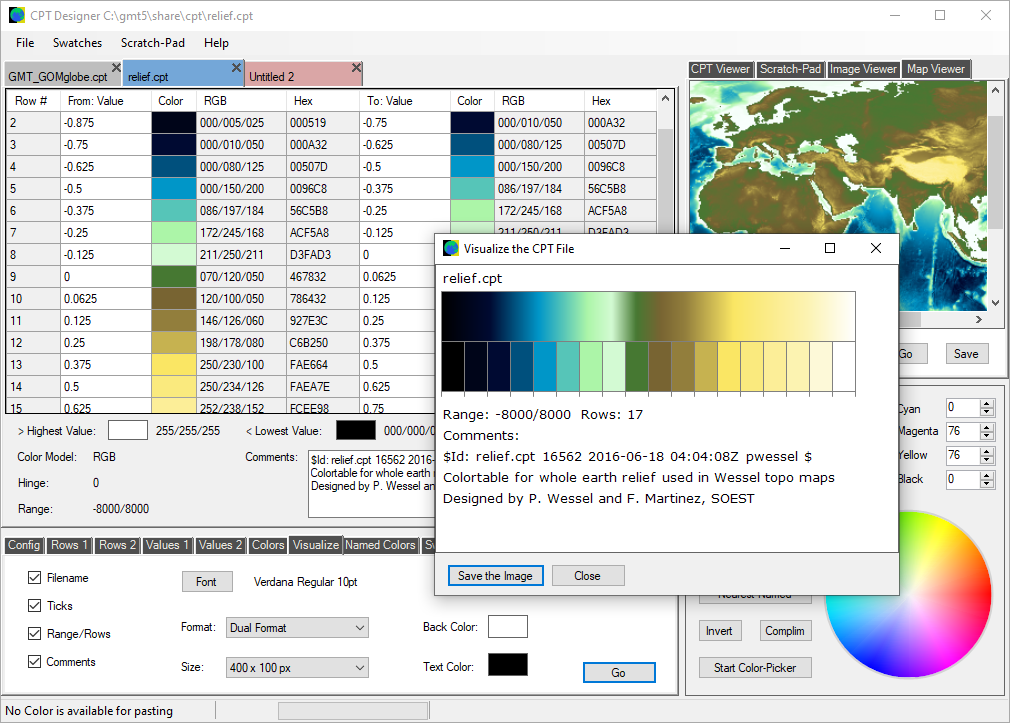
Task: Click the gradient preview in Visualize dialog
Action: [x=648, y=316]
